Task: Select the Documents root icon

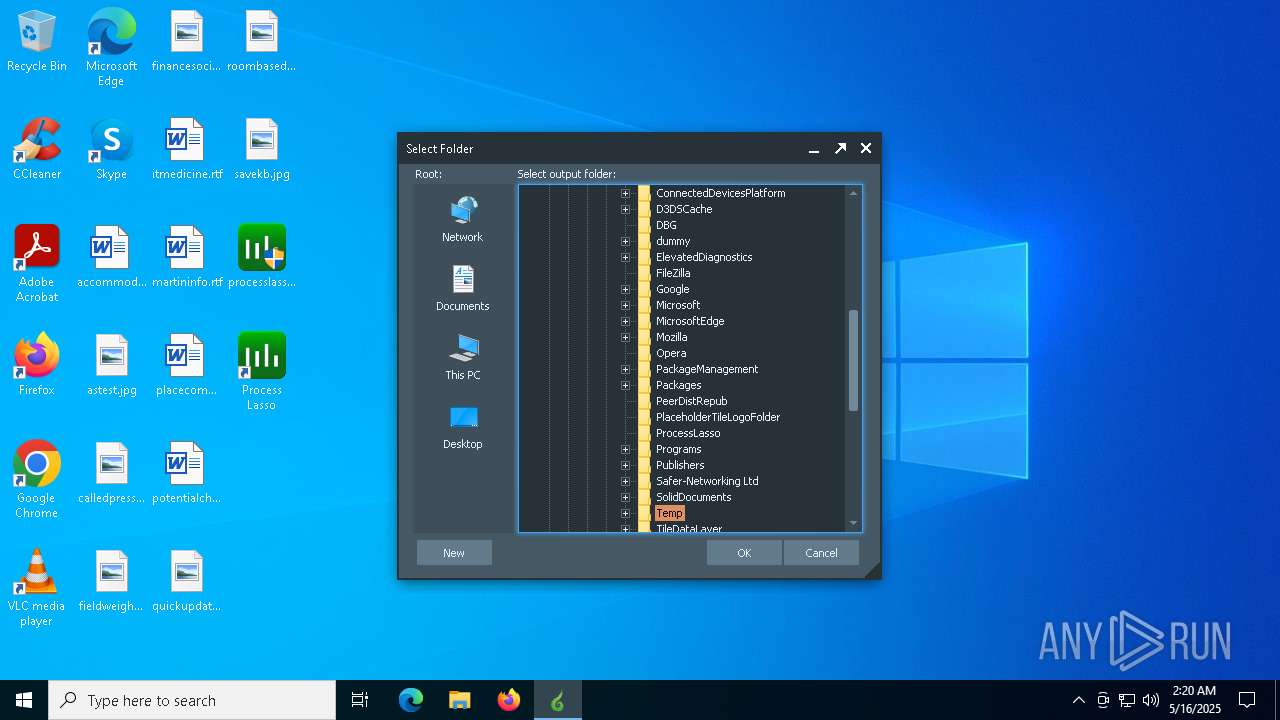Action: point(462,289)
